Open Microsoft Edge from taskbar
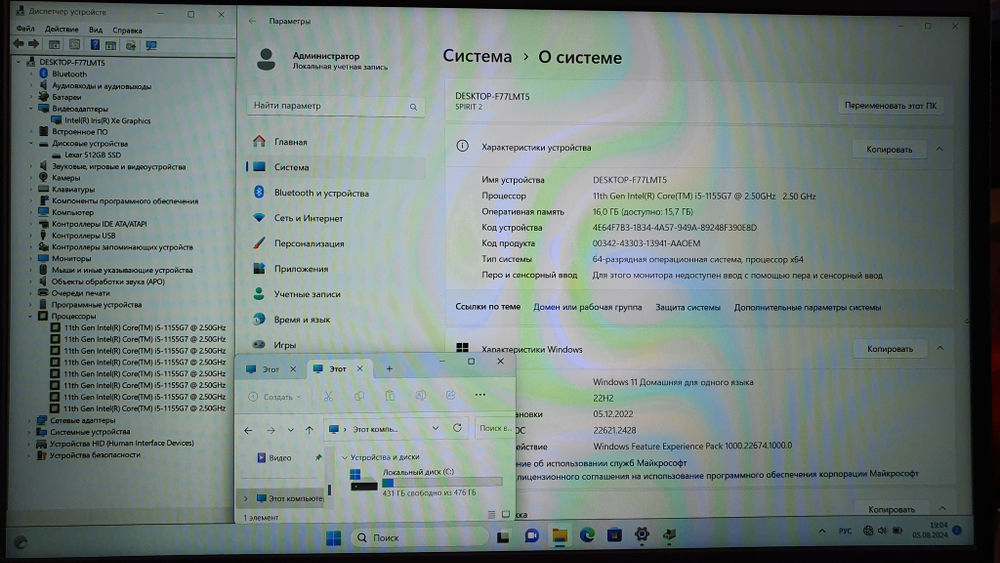 [587, 535]
